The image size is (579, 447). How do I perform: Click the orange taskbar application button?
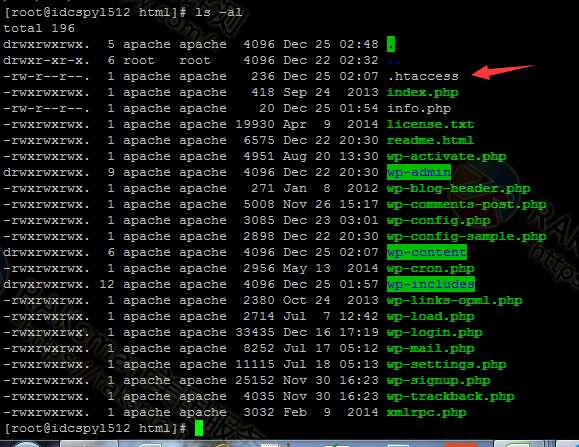point(460,444)
